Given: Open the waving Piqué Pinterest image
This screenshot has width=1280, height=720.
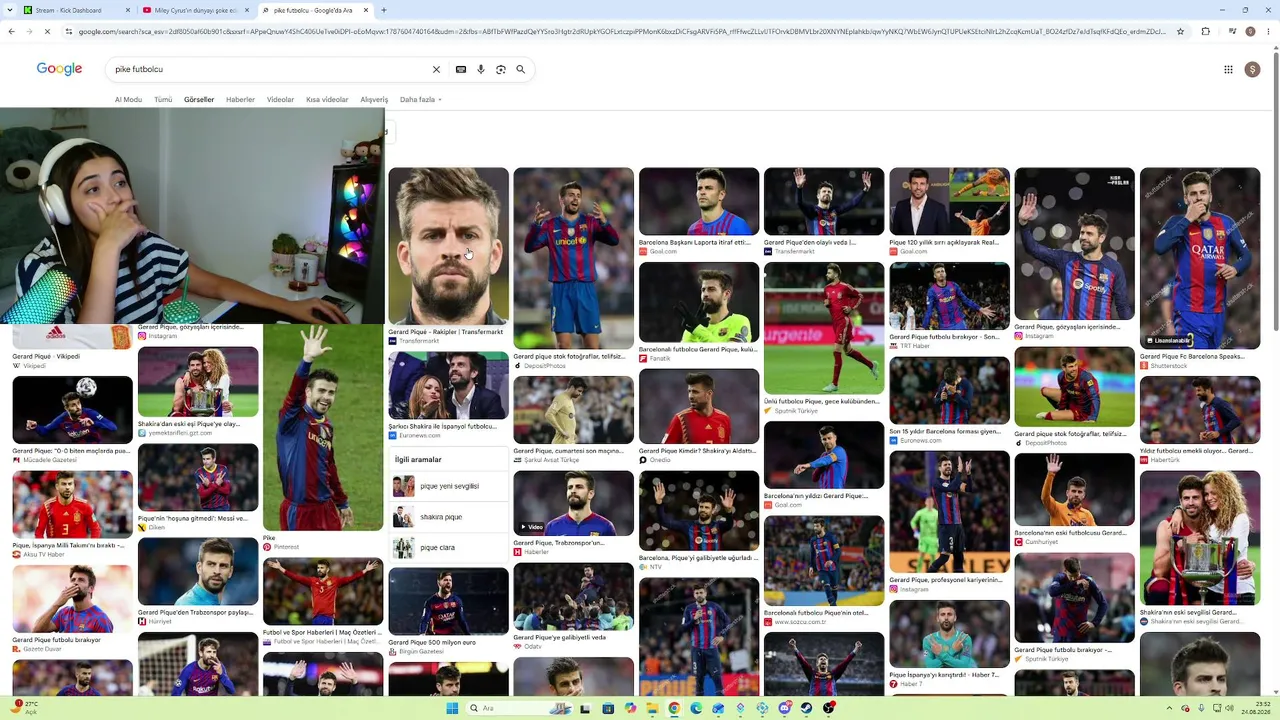Looking at the screenshot, I should 323,427.
